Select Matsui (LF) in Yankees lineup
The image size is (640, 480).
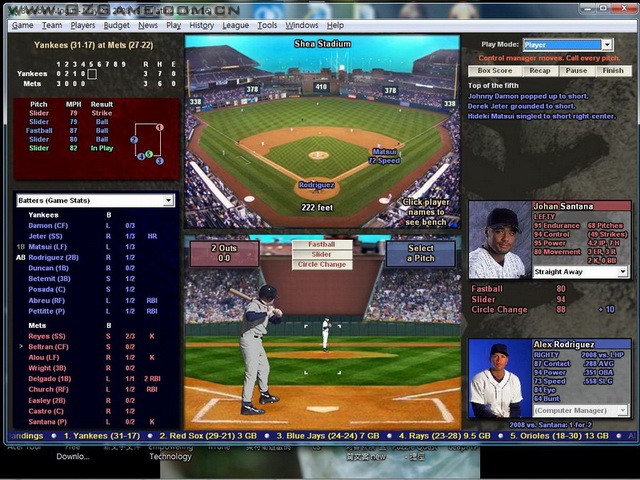(47, 247)
